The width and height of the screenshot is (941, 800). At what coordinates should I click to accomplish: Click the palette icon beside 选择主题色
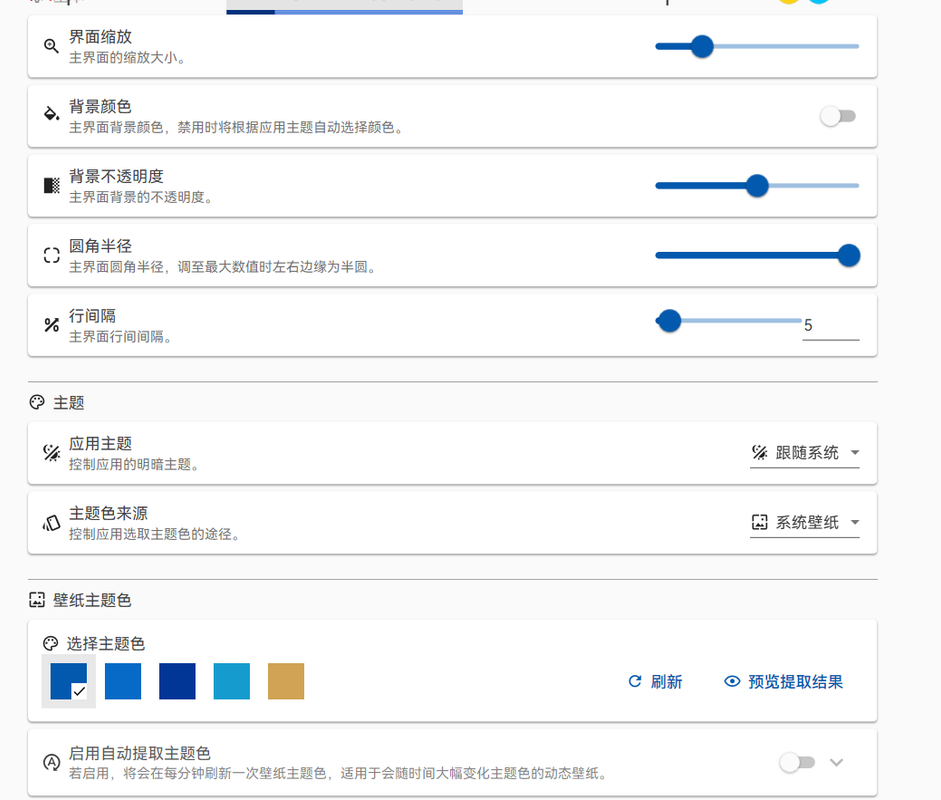[x=50, y=643]
